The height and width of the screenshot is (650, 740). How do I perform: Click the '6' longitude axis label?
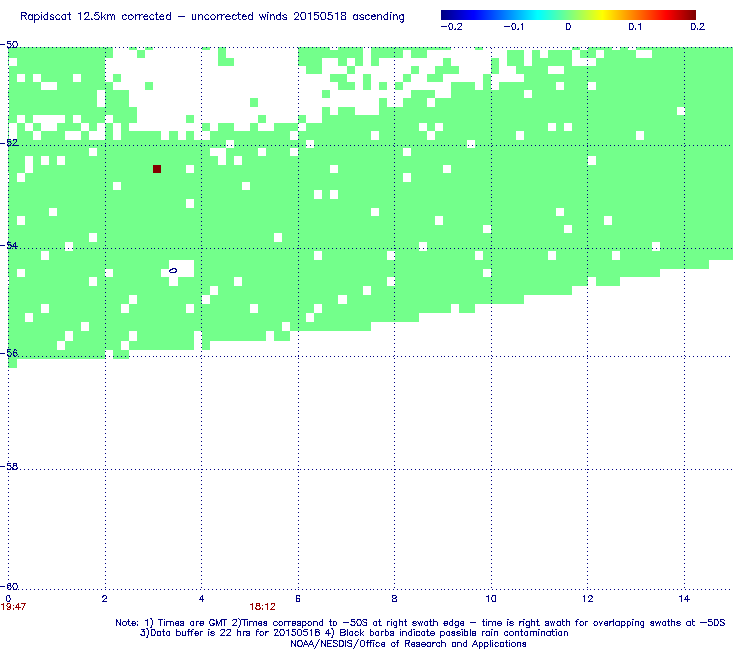point(298,599)
